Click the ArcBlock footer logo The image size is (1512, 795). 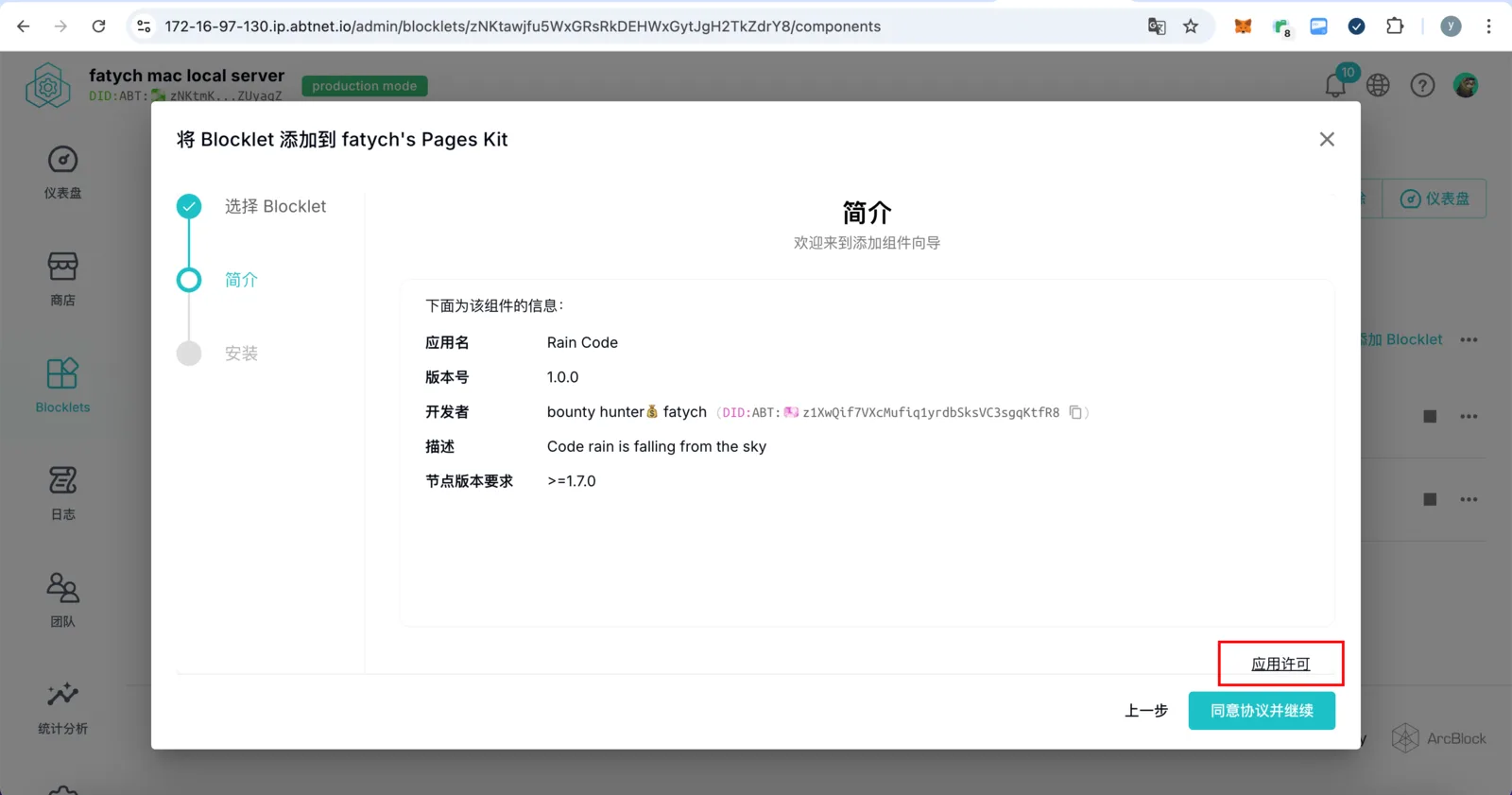click(x=1438, y=738)
